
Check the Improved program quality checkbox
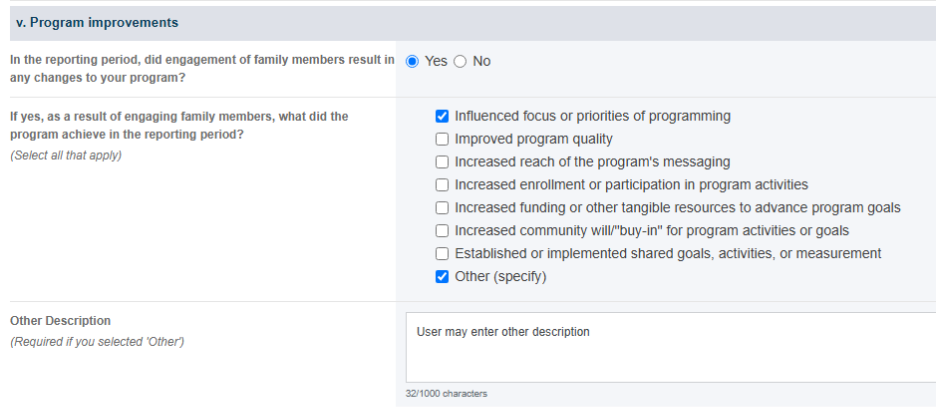(x=442, y=139)
